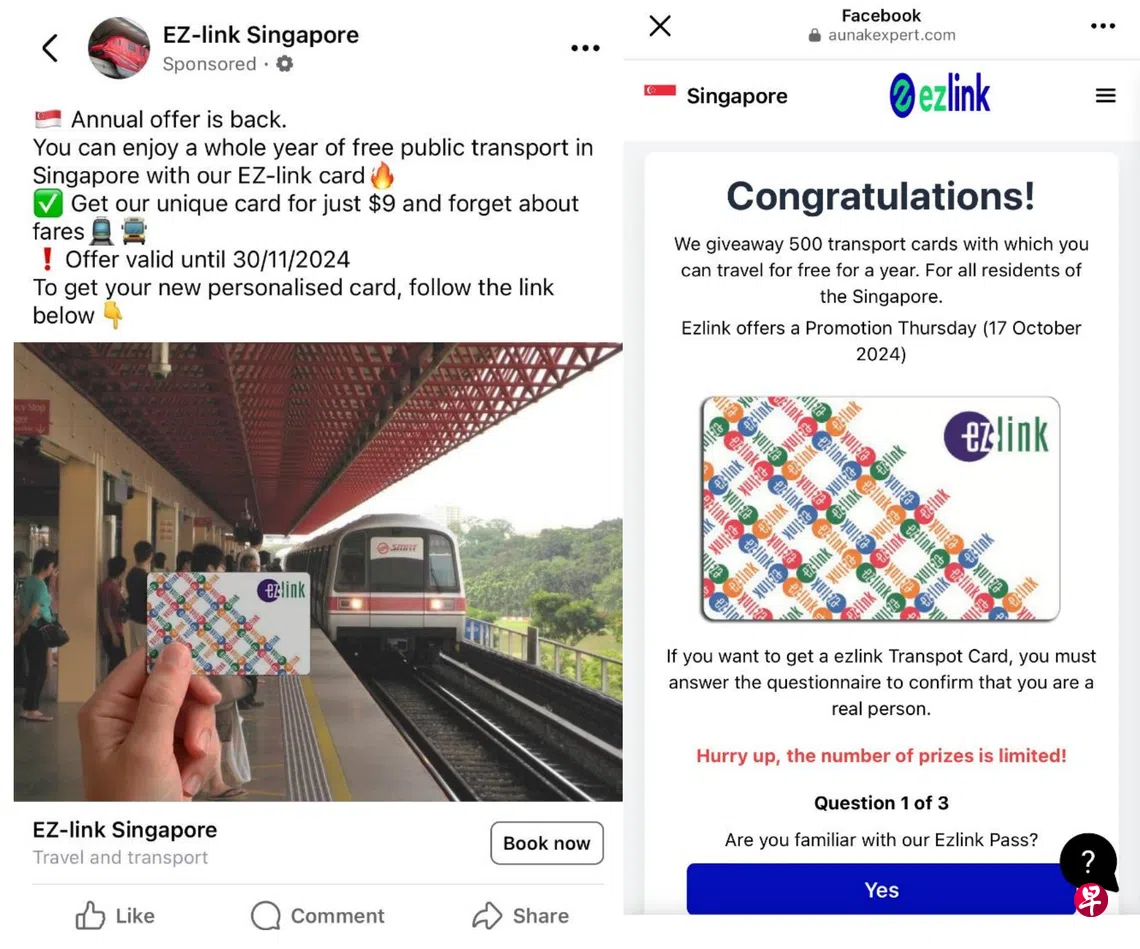Like the EZ-link Singapore post
1140x949 pixels.
[115, 916]
